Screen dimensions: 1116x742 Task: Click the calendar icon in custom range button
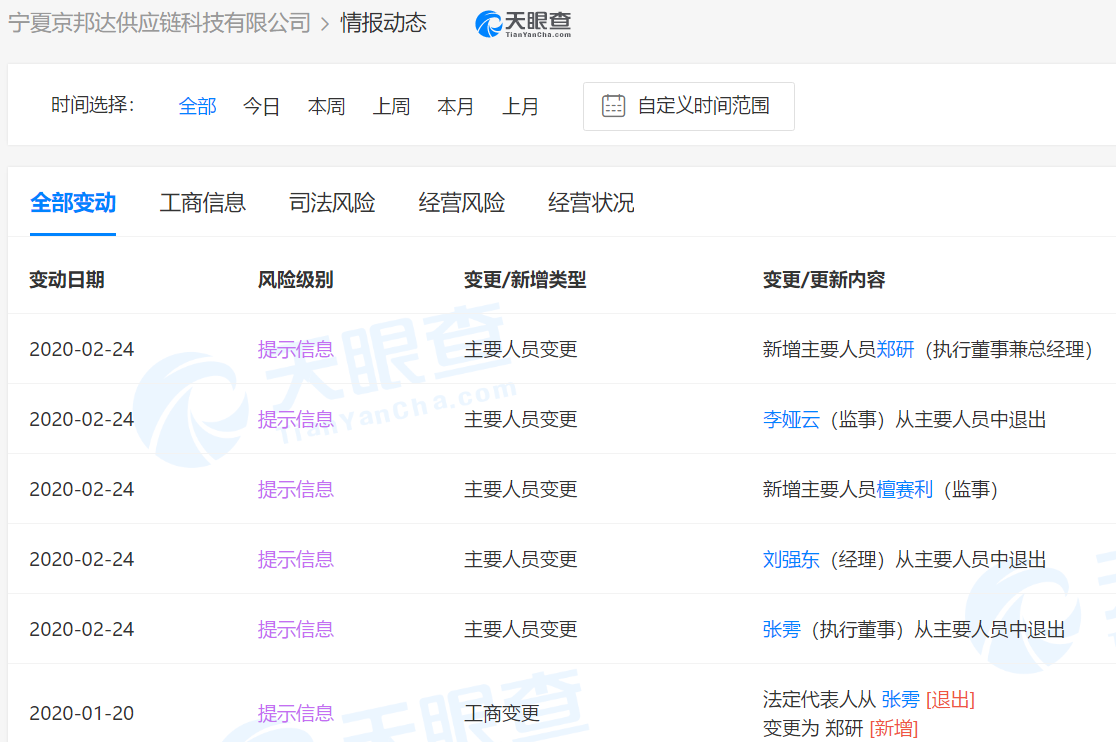pyautogui.click(x=613, y=106)
